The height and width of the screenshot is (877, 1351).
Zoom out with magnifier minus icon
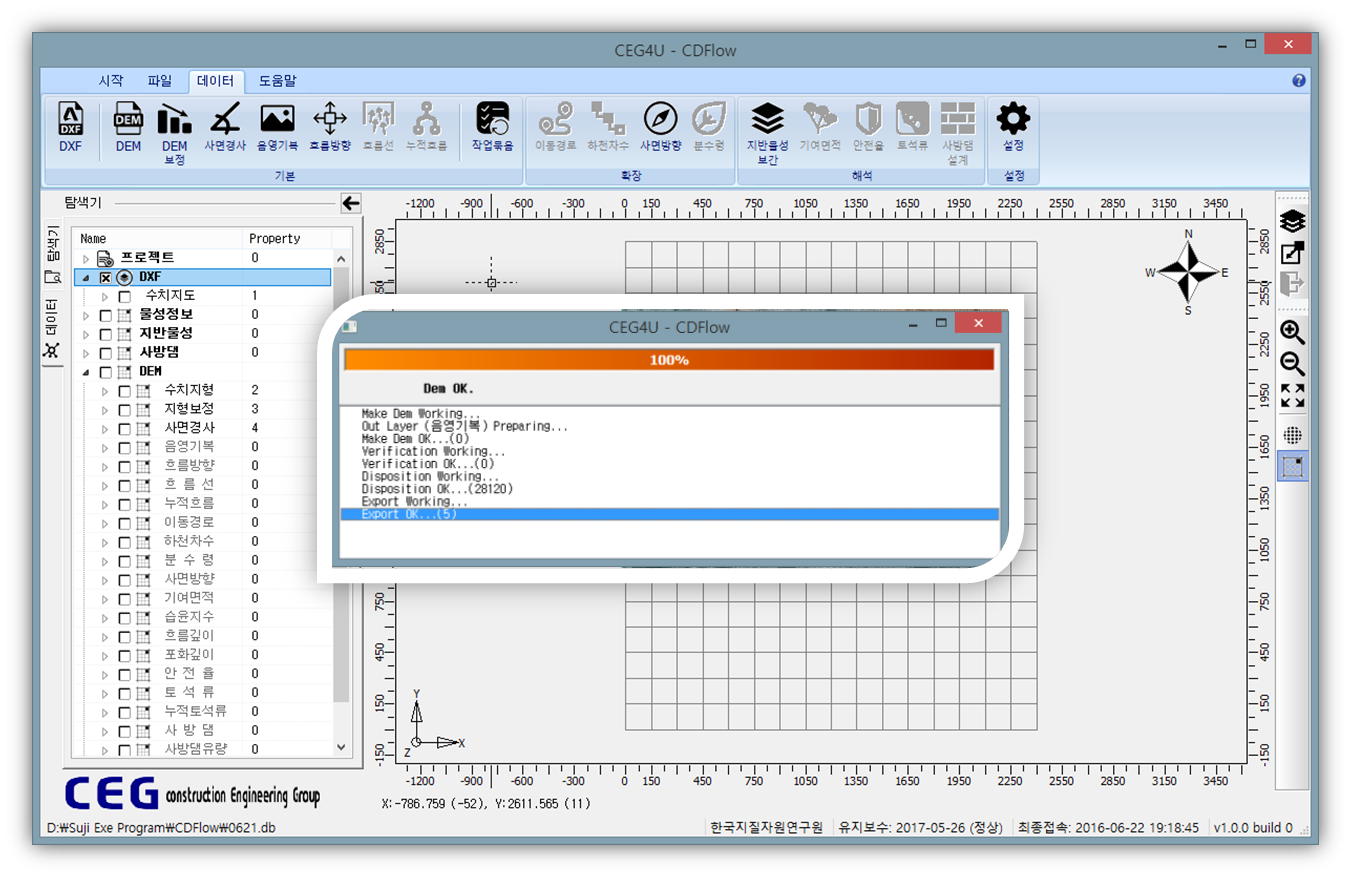tap(1293, 364)
